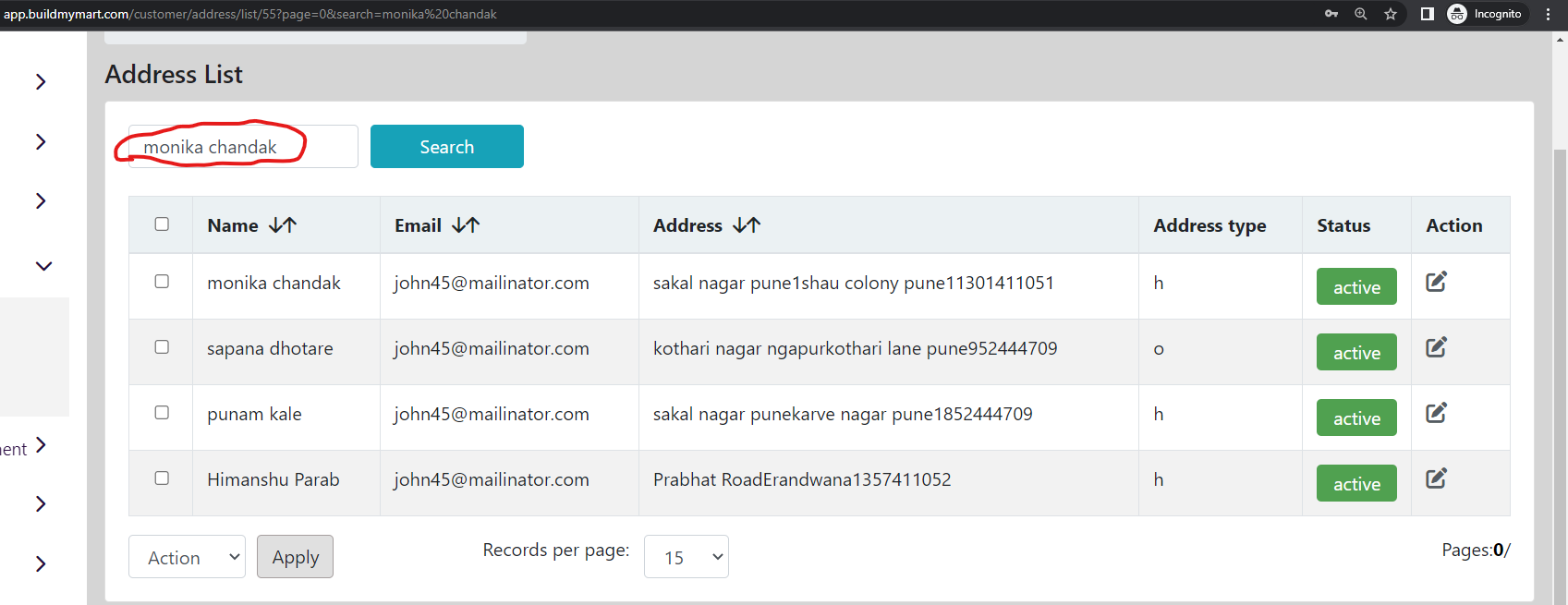Toggle active status for monika chandak

click(1356, 287)
